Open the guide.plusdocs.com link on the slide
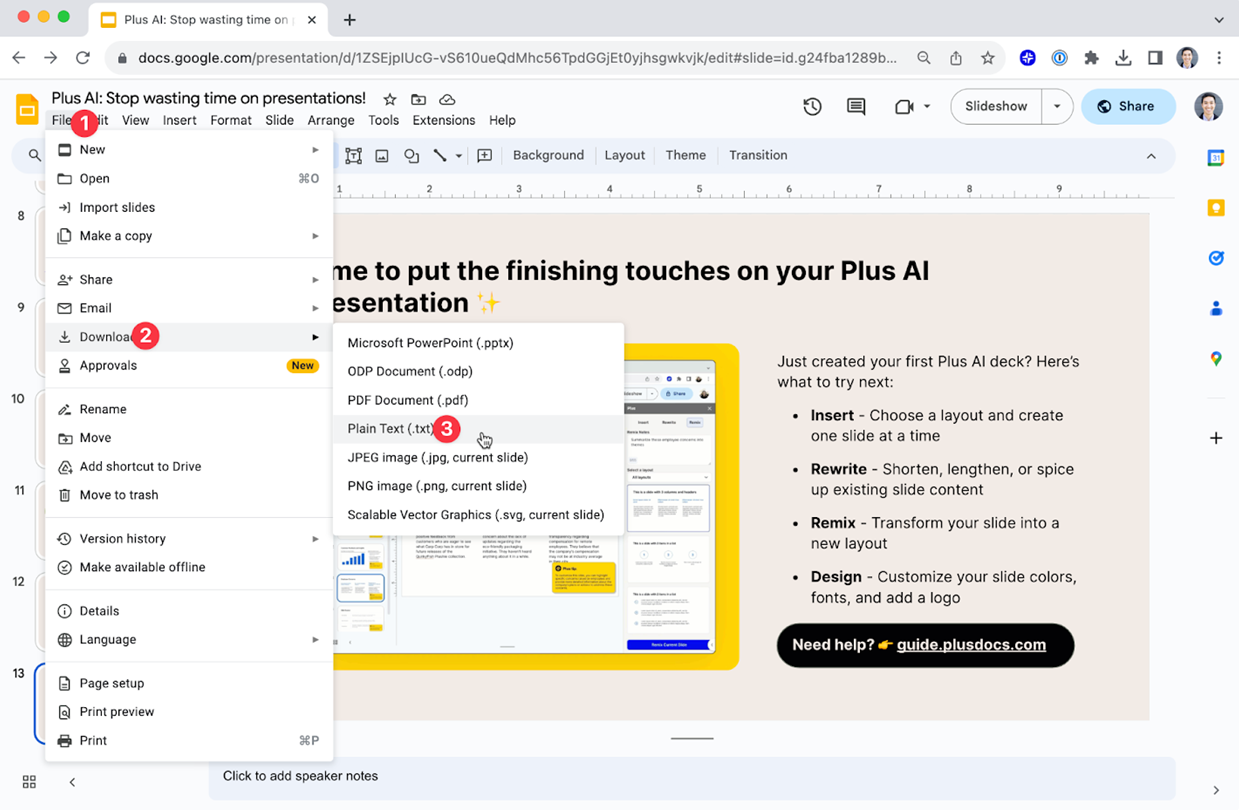This screenshot has width=1239, height=810. point(971,644)
